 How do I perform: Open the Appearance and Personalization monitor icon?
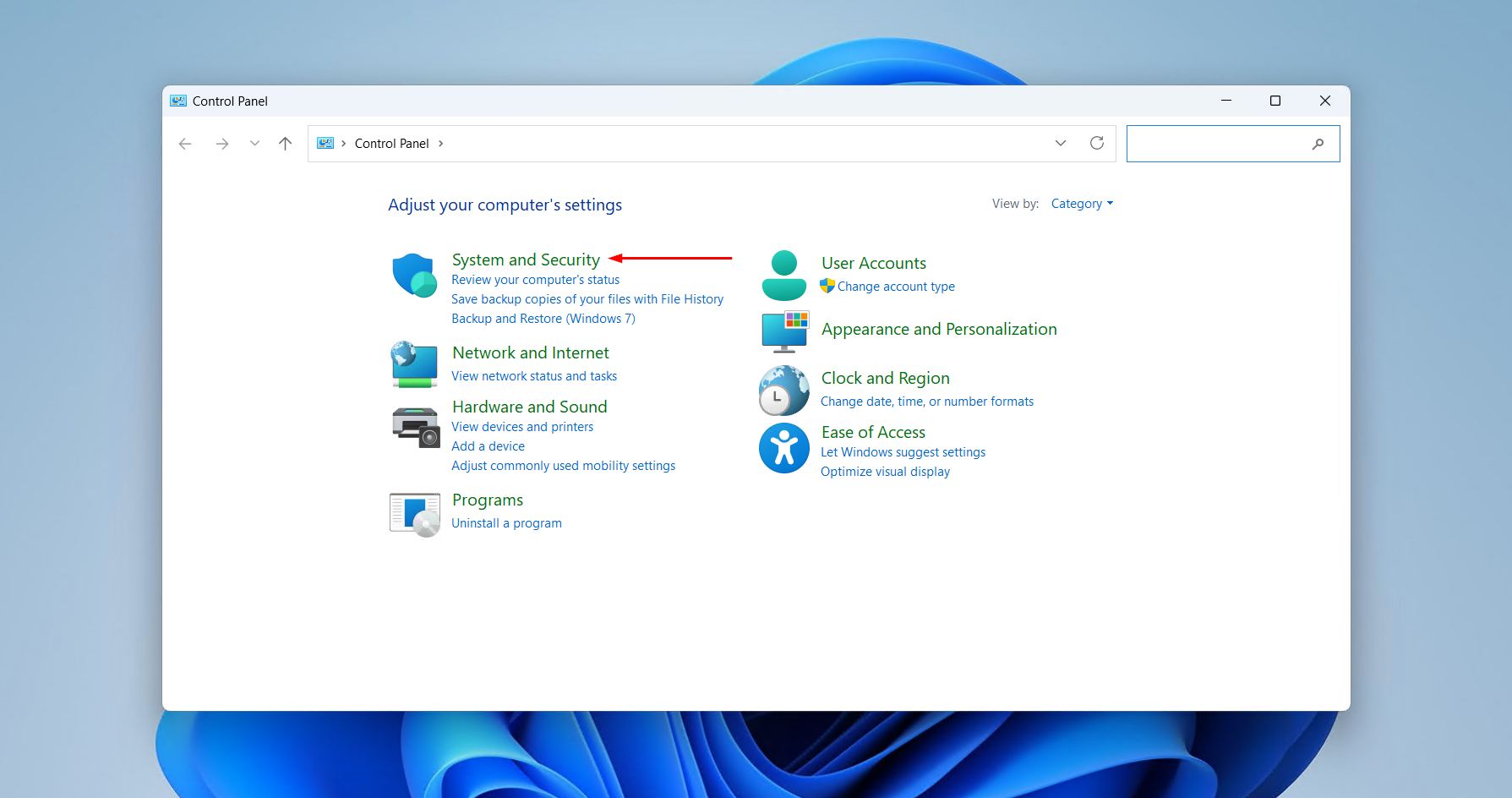(785, 331)
